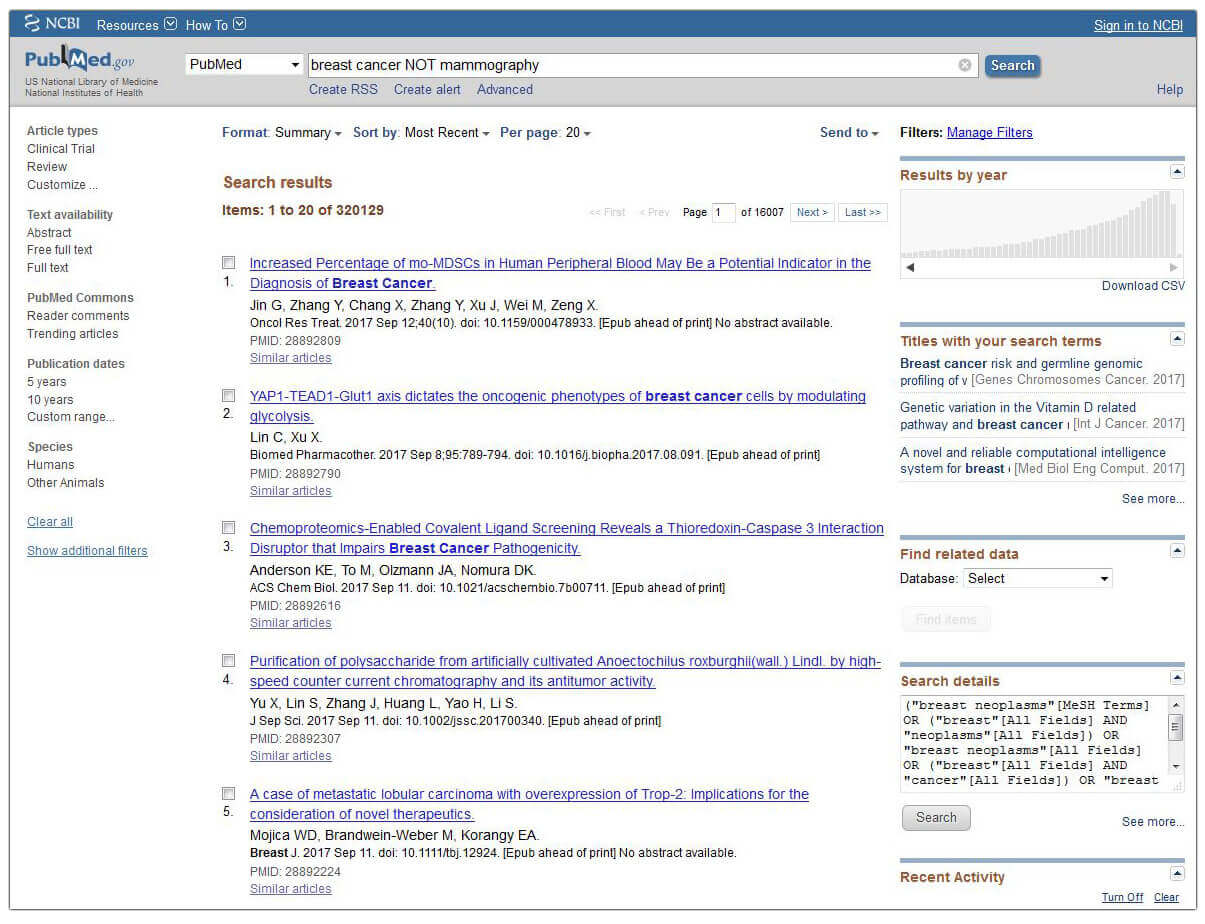Image resolution: width=1205 pixels, height=924 pixels.
Task: Filter by Clinical Trial article type
Action: tap(61, 149)
